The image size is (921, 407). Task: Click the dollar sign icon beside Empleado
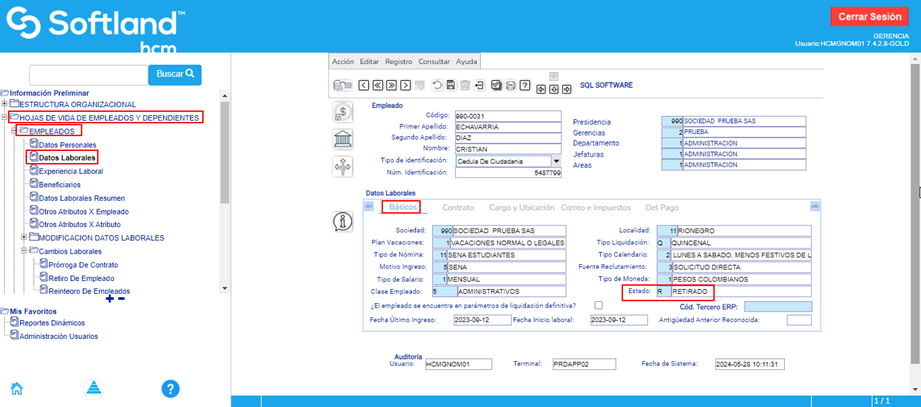point(343,112)
